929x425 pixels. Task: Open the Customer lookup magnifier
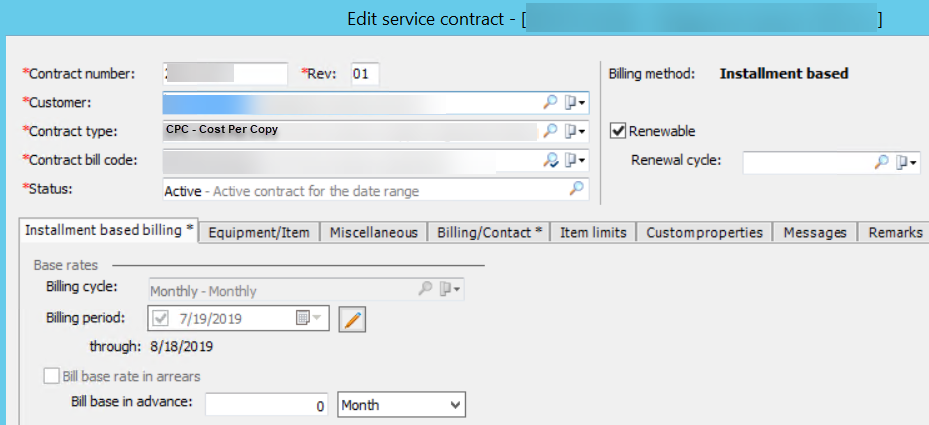(x=550, y=103)
